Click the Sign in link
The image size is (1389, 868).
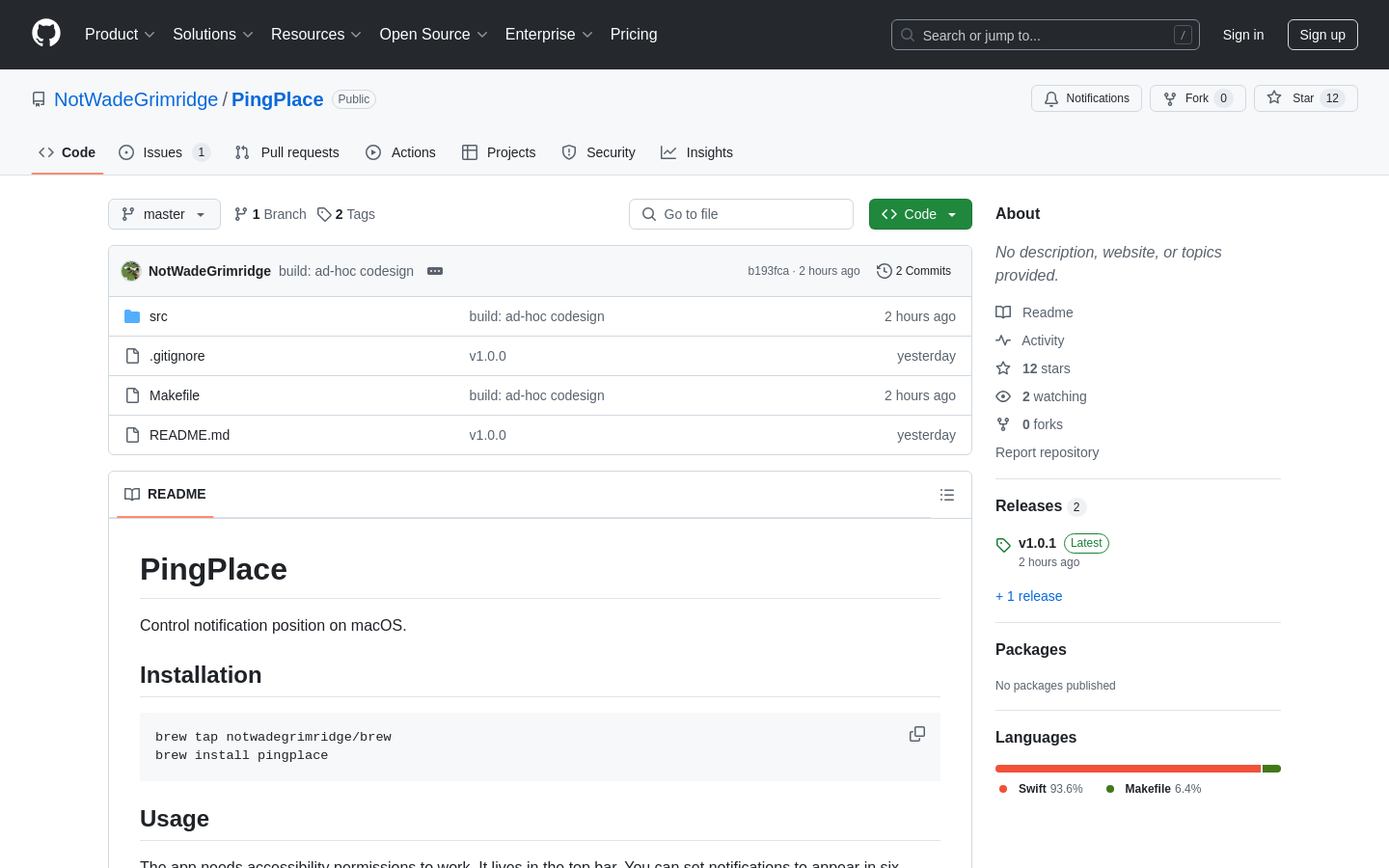pos(1243,35)
